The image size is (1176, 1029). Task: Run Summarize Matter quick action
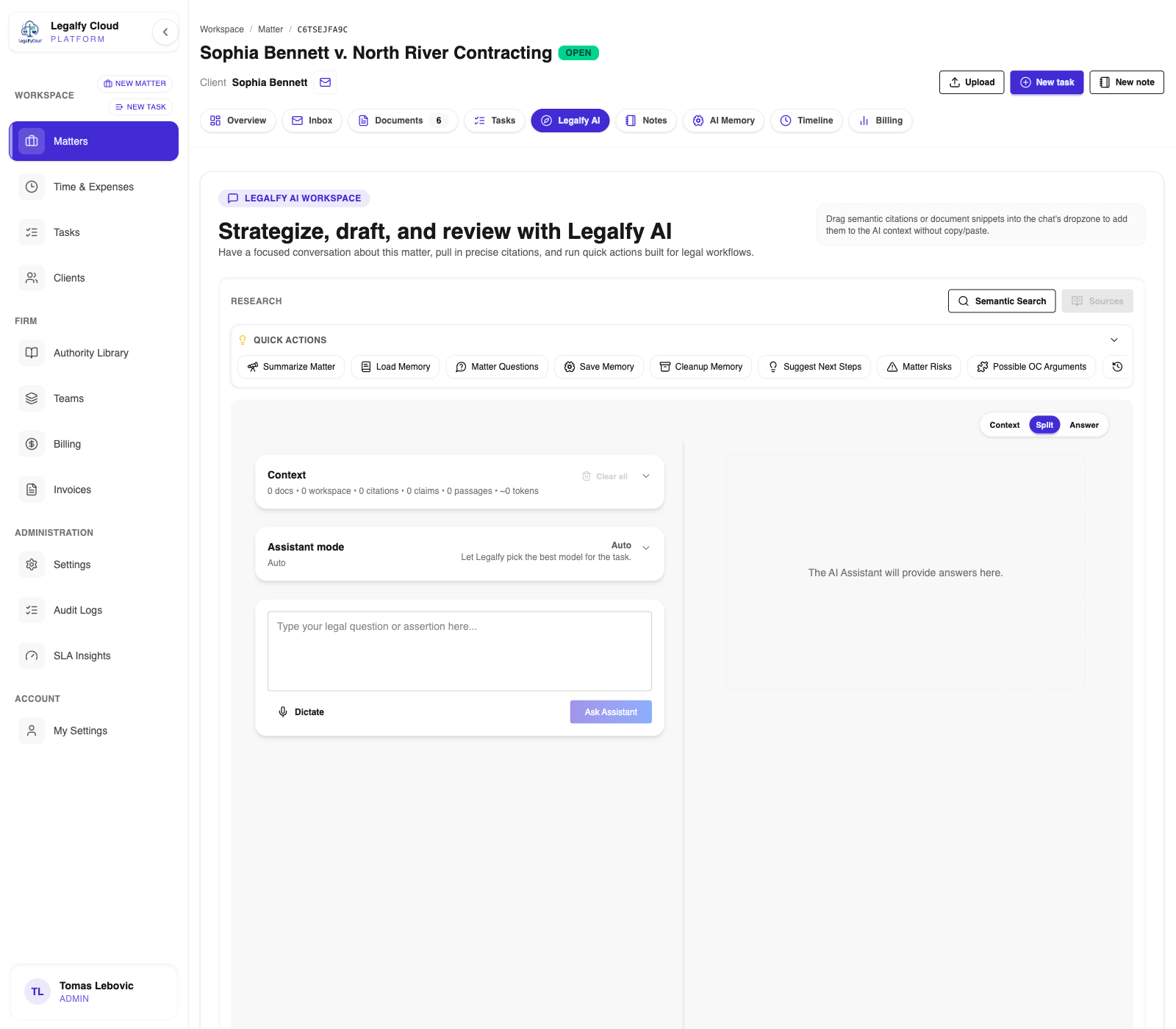click(x=291, y=367)
